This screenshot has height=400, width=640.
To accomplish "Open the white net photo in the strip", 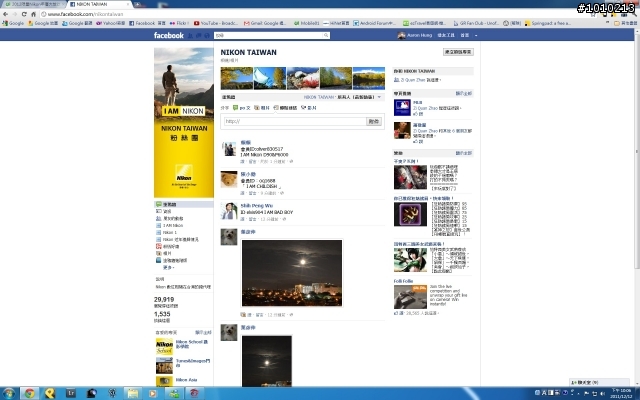I will [270, 78].
